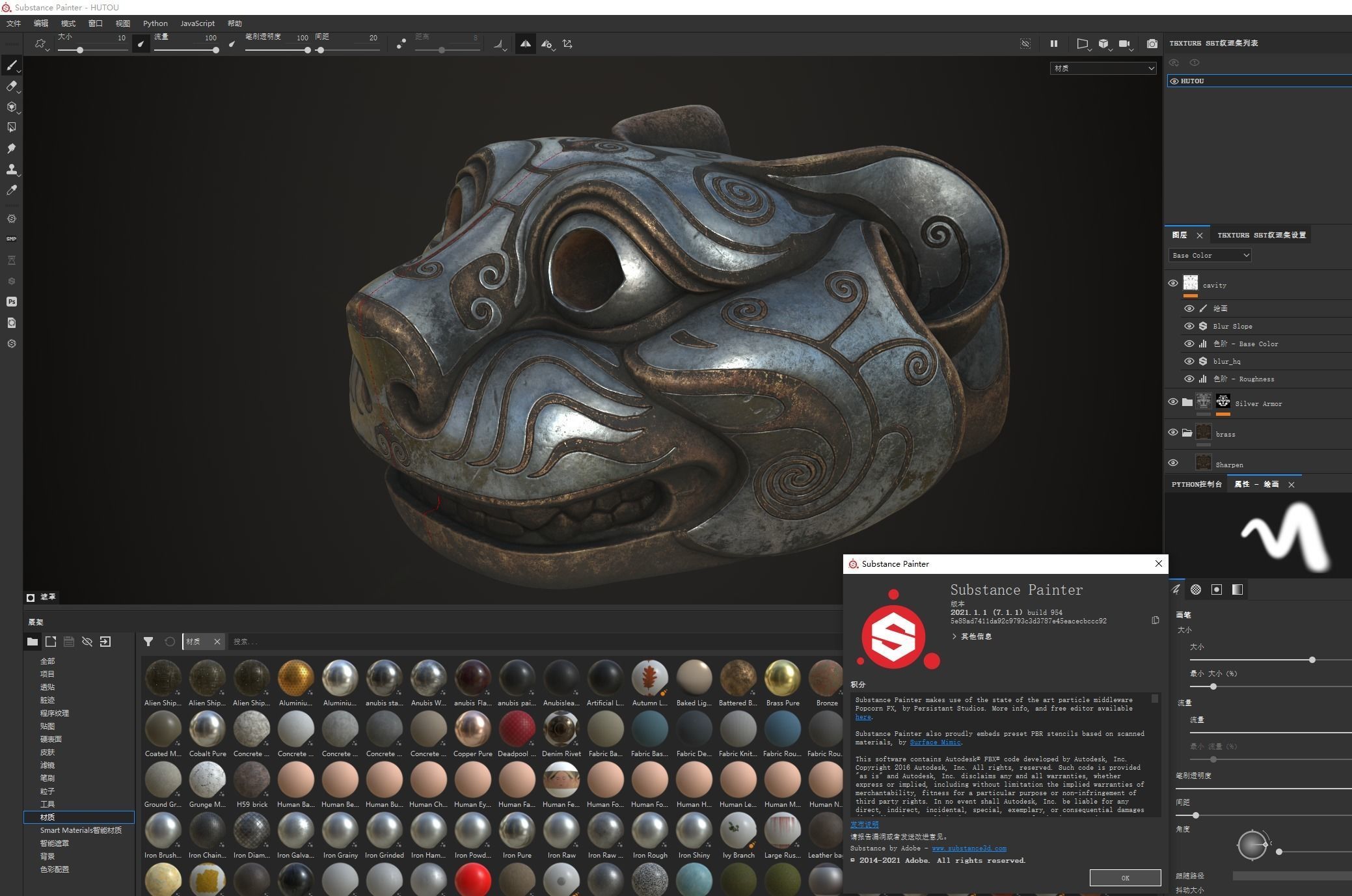
Task: Hide the shelf eye-slash icon
Action: pyautogui.click(x=87, y=642)
